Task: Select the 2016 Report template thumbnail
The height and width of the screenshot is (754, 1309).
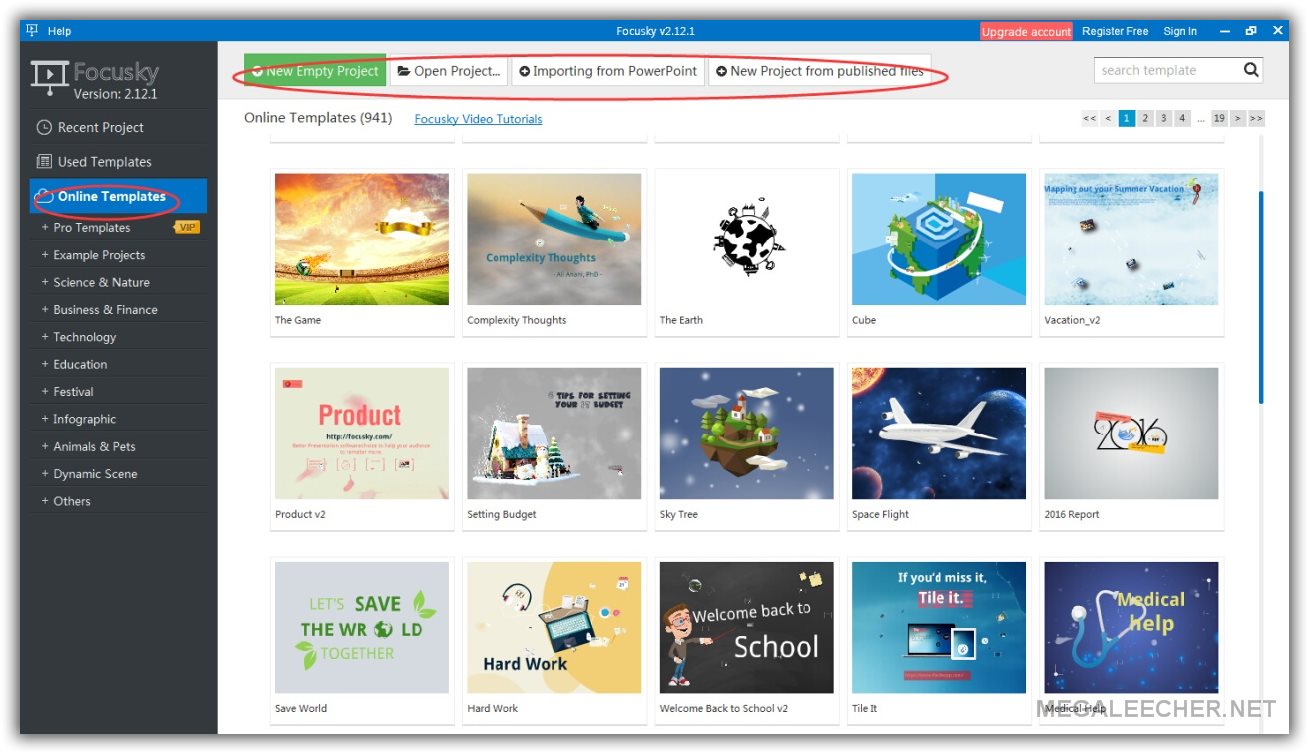Action: tap(1131, 433)
